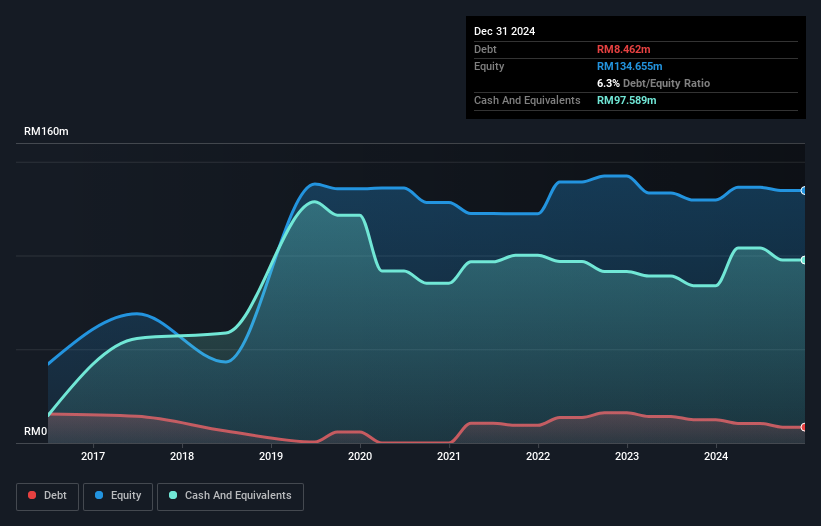Click the RM160m y-axis label
Image resolution: width=821 pixels, height=526 pixels.
46,131
